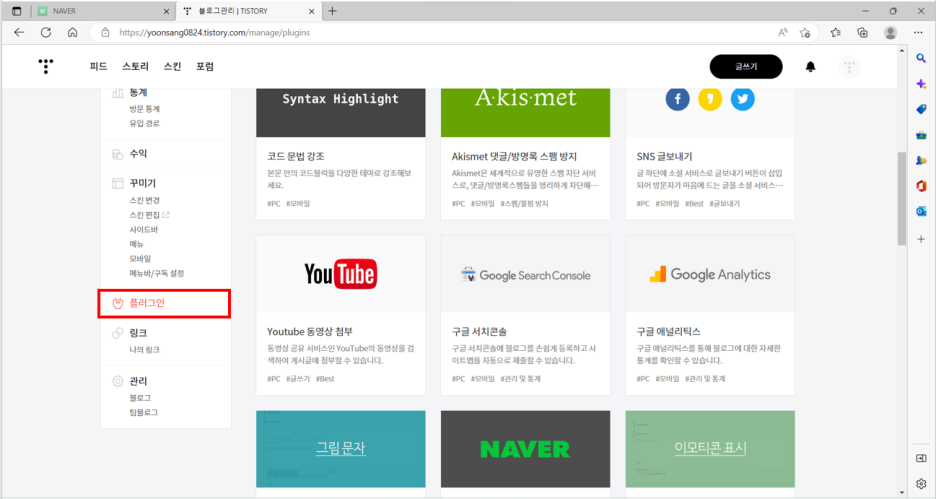Go back with browser back arrow
936x499 pixels.
coord(19,32)
